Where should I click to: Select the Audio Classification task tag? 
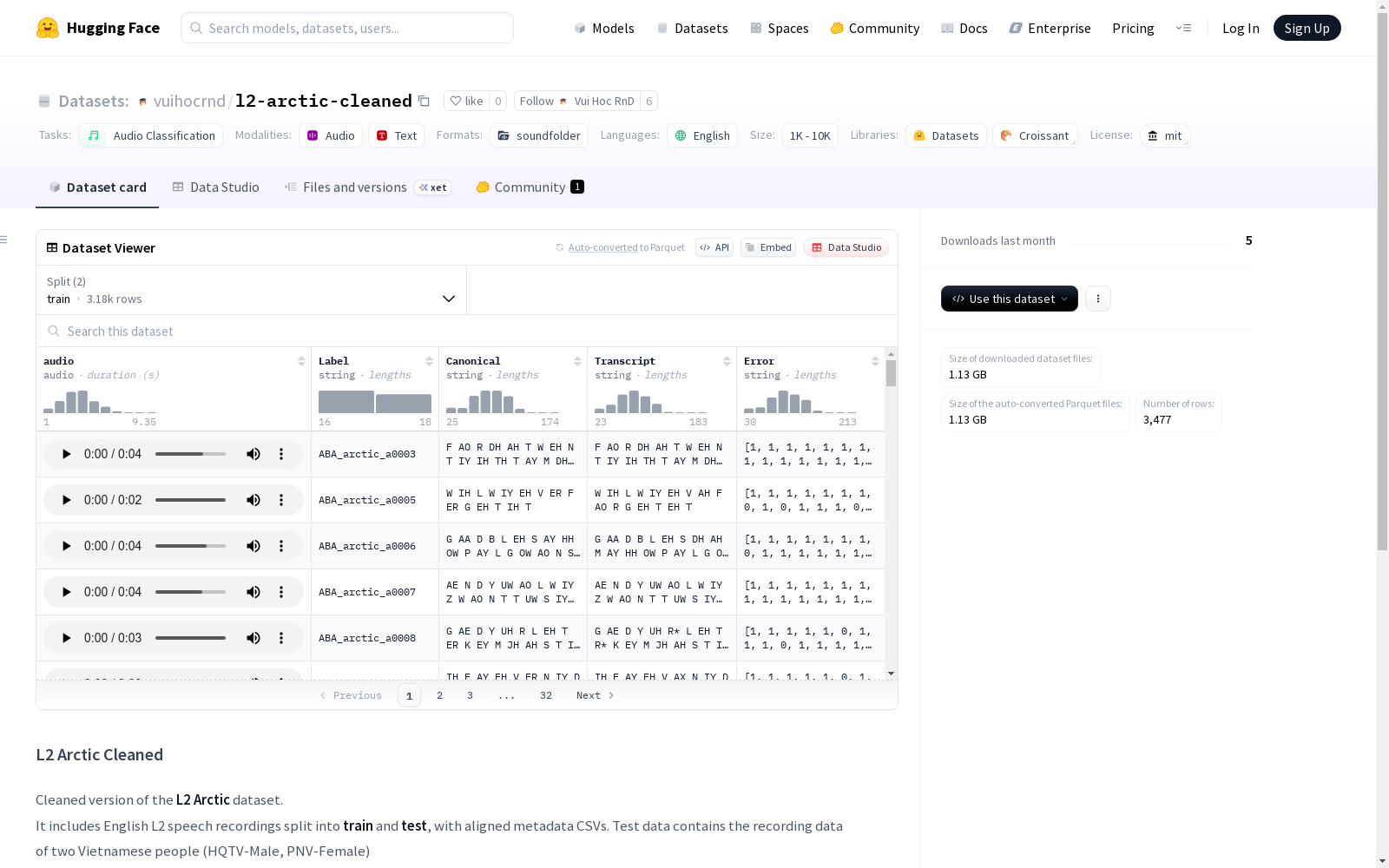point(151,135)
